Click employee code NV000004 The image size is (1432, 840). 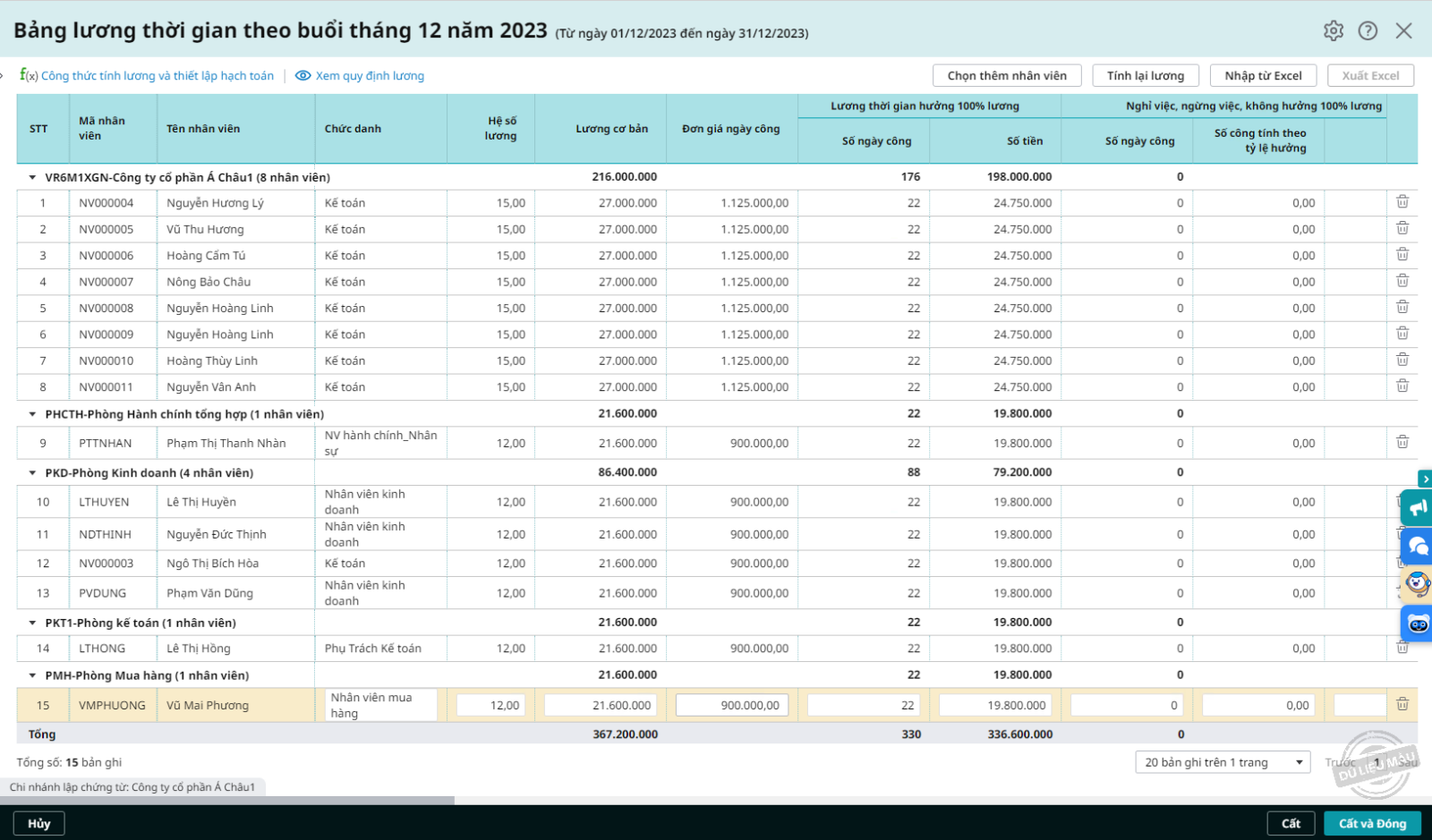tap(106, 203)
